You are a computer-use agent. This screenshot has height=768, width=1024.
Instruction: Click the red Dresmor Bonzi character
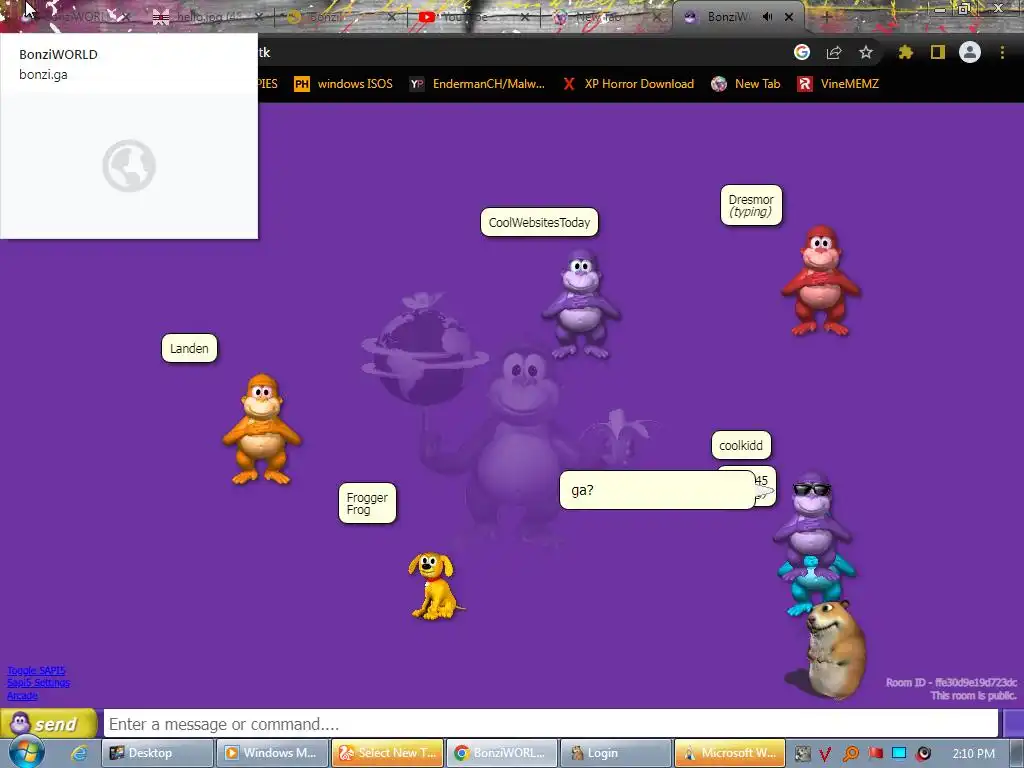pyautogui.click(x=821, y=281)
